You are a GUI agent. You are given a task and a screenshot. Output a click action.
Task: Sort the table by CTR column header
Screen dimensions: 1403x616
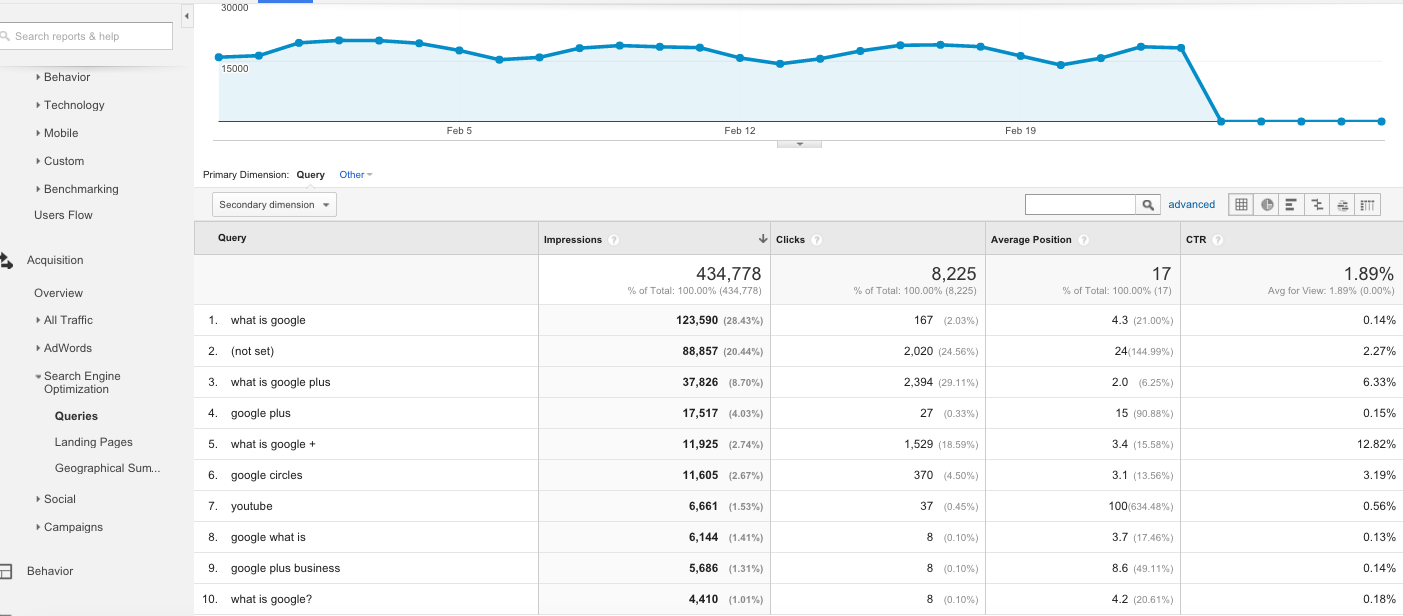[x=1196, y=240]
